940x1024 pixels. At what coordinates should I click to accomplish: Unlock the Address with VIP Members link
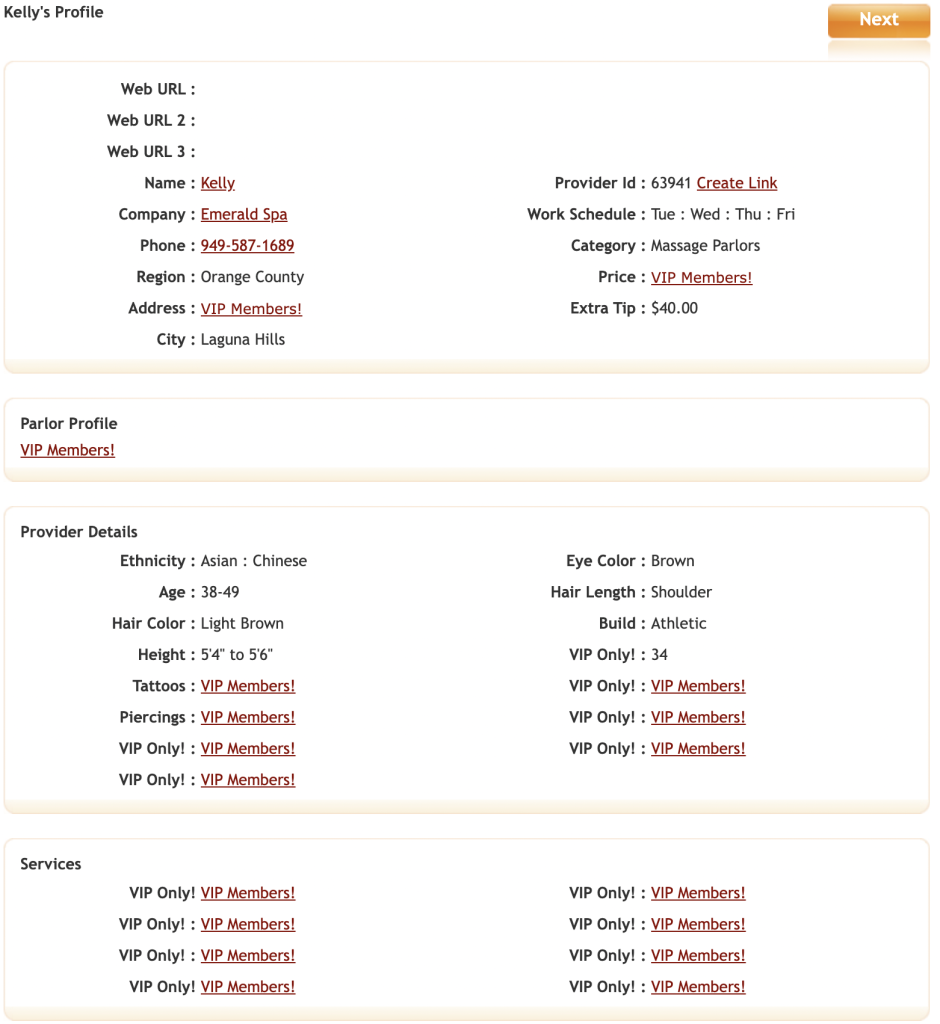coord(251,308)
